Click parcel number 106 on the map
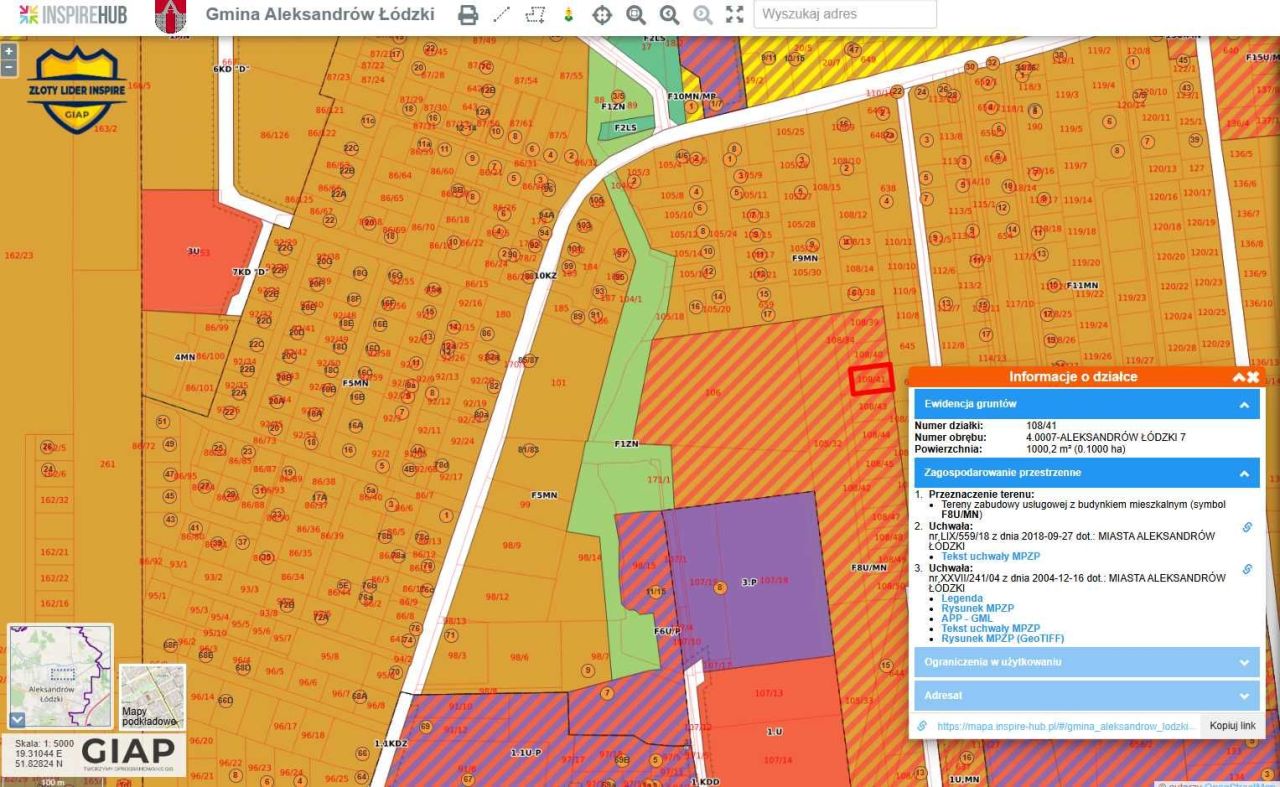 pyautogui.click(x=712, y=393)
